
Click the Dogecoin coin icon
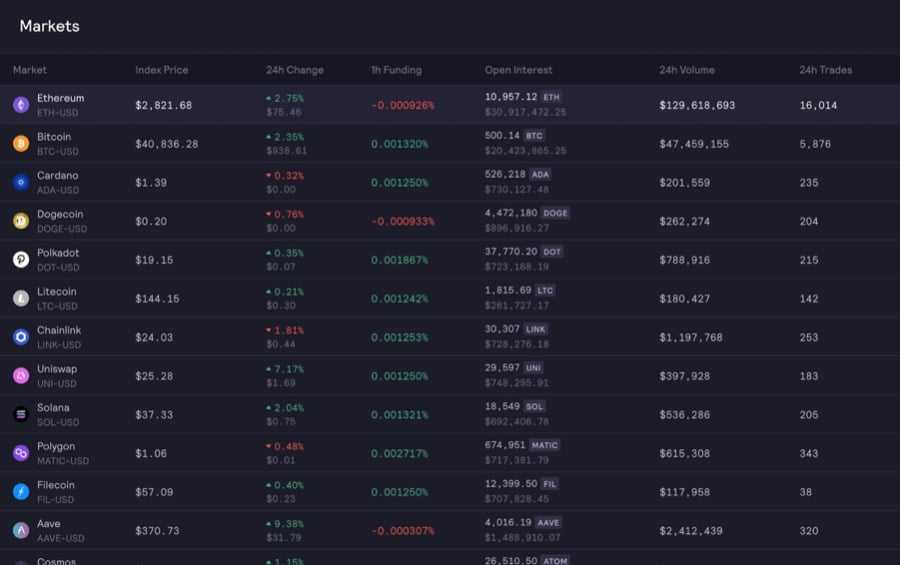[x=21, y=221]
